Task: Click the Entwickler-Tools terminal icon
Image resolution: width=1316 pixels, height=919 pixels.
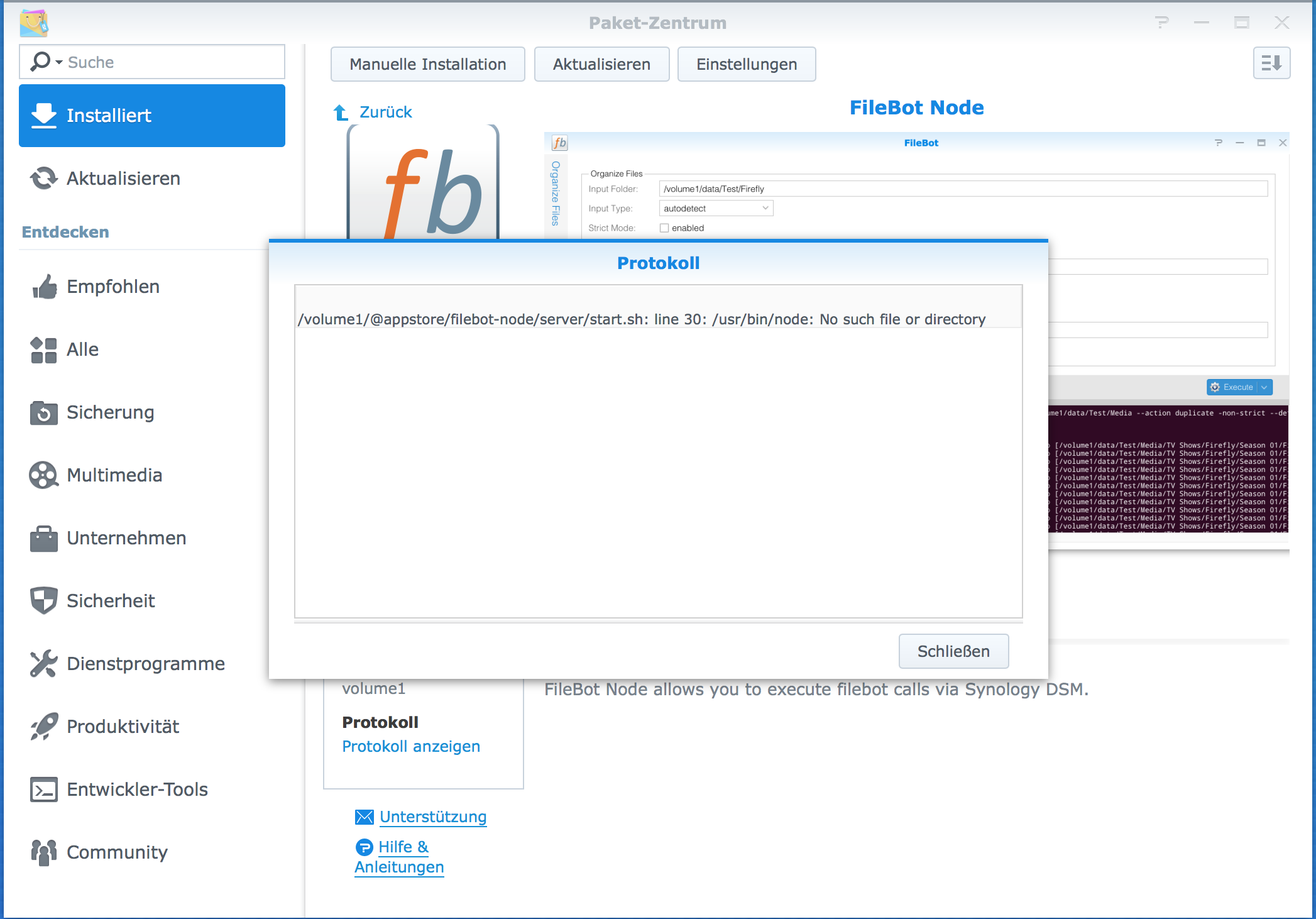Action: click(44, 790)
